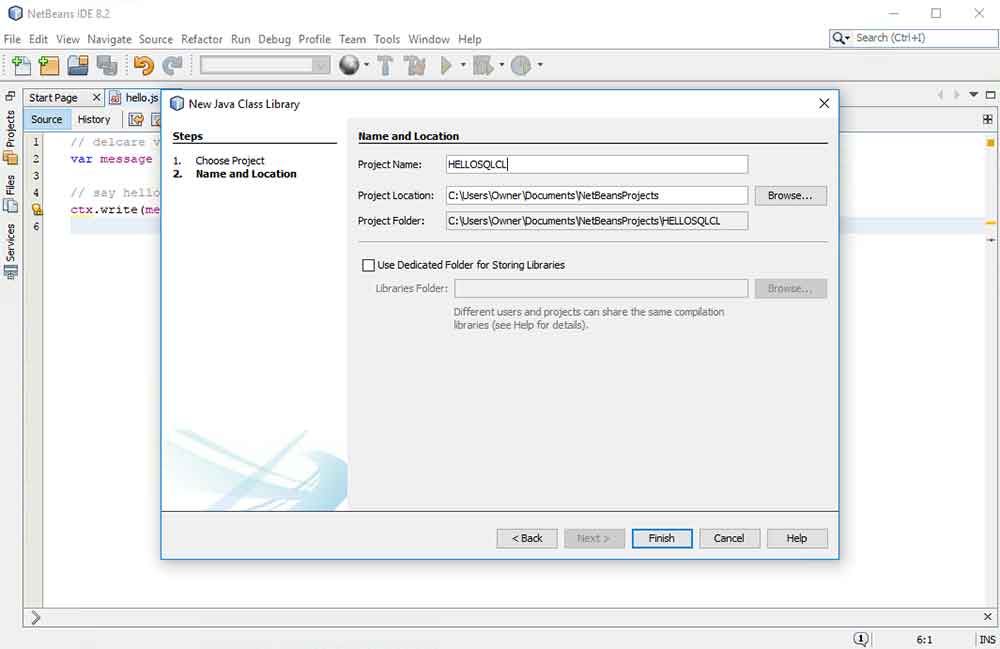Screen dimensions: 1000x649
Task: Click the Clean and Build icon
Action: 415,65
